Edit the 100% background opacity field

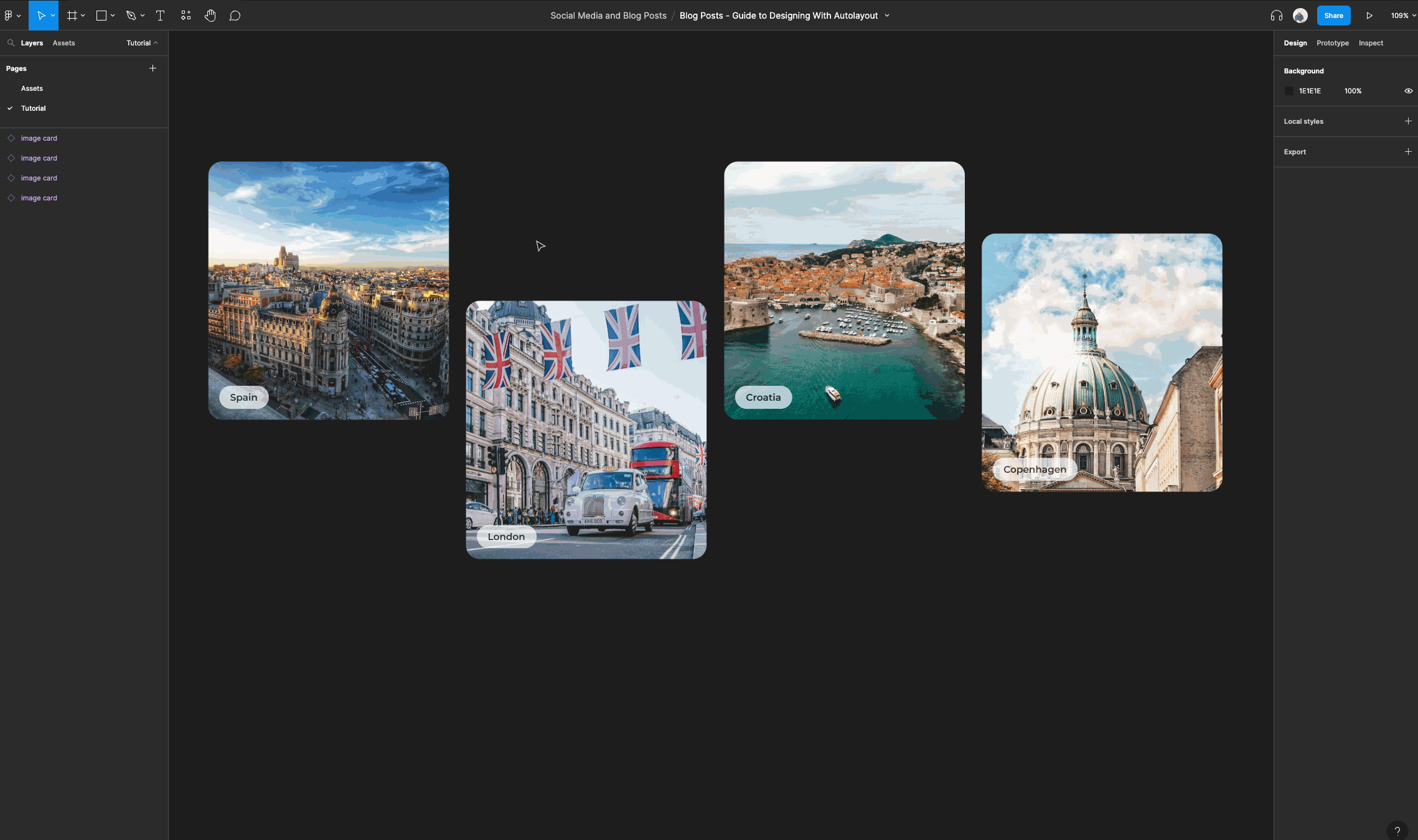pos(1353,91)
